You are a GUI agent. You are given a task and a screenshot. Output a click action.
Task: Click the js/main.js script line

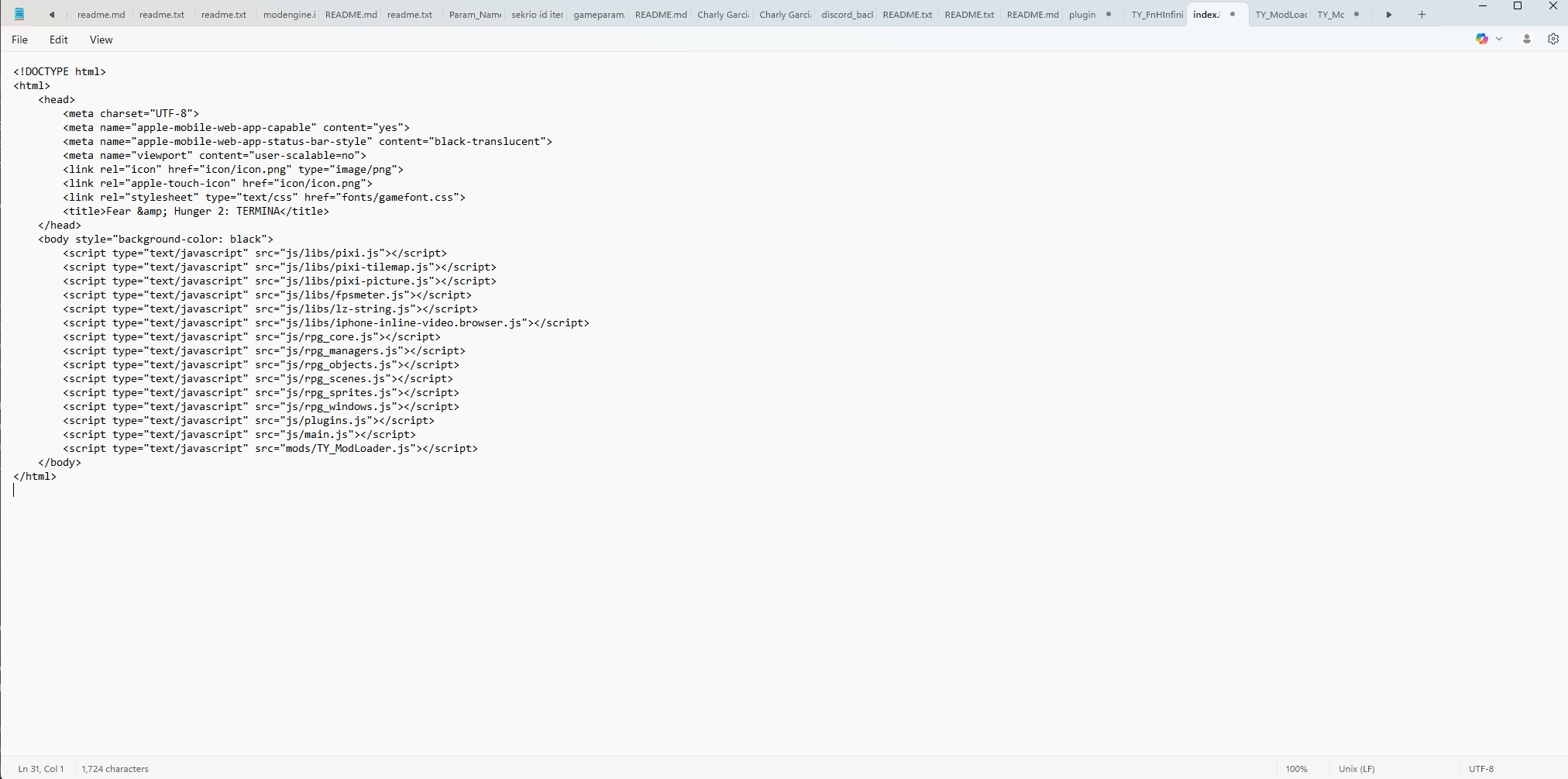coord(239,434)
